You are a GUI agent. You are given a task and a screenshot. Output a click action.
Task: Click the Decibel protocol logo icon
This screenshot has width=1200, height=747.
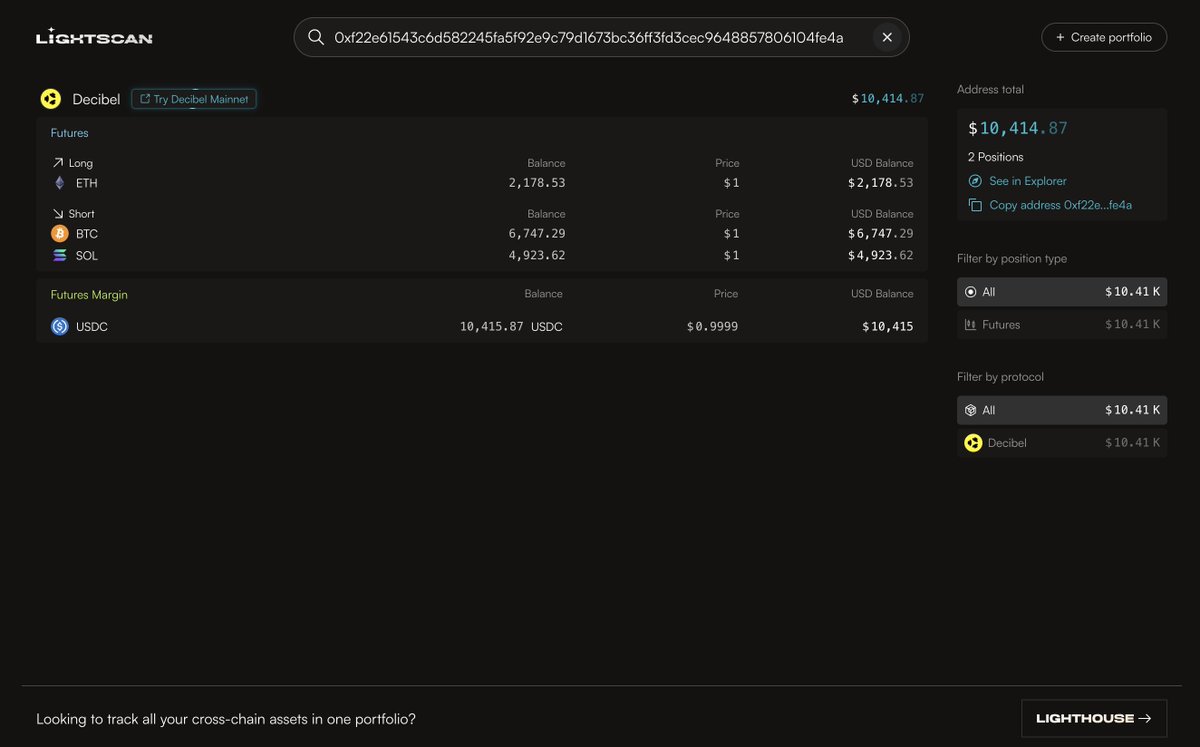click(x=51, y=99)
